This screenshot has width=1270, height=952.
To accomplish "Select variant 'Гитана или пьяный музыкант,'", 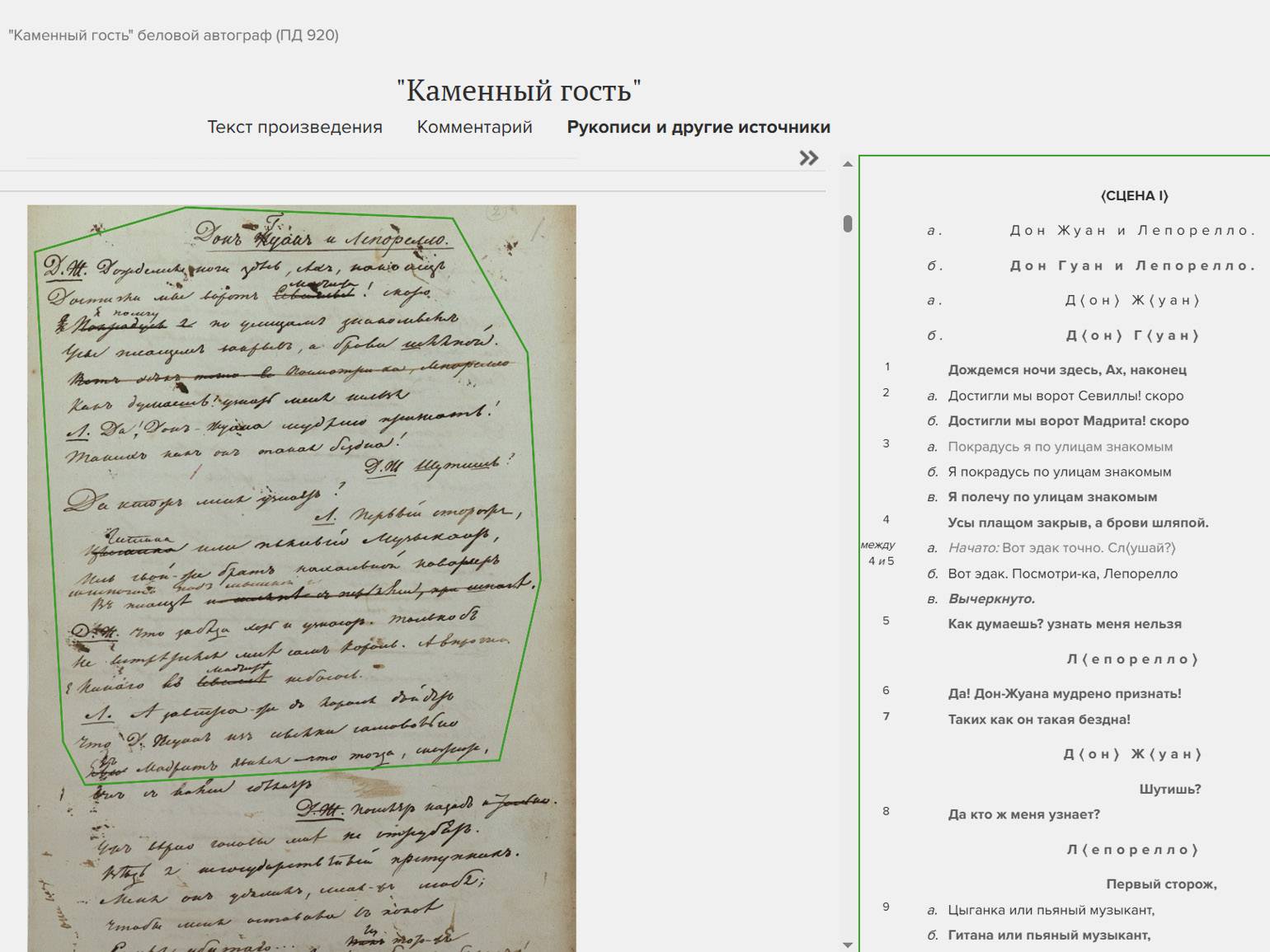I will coord(1048,936).
